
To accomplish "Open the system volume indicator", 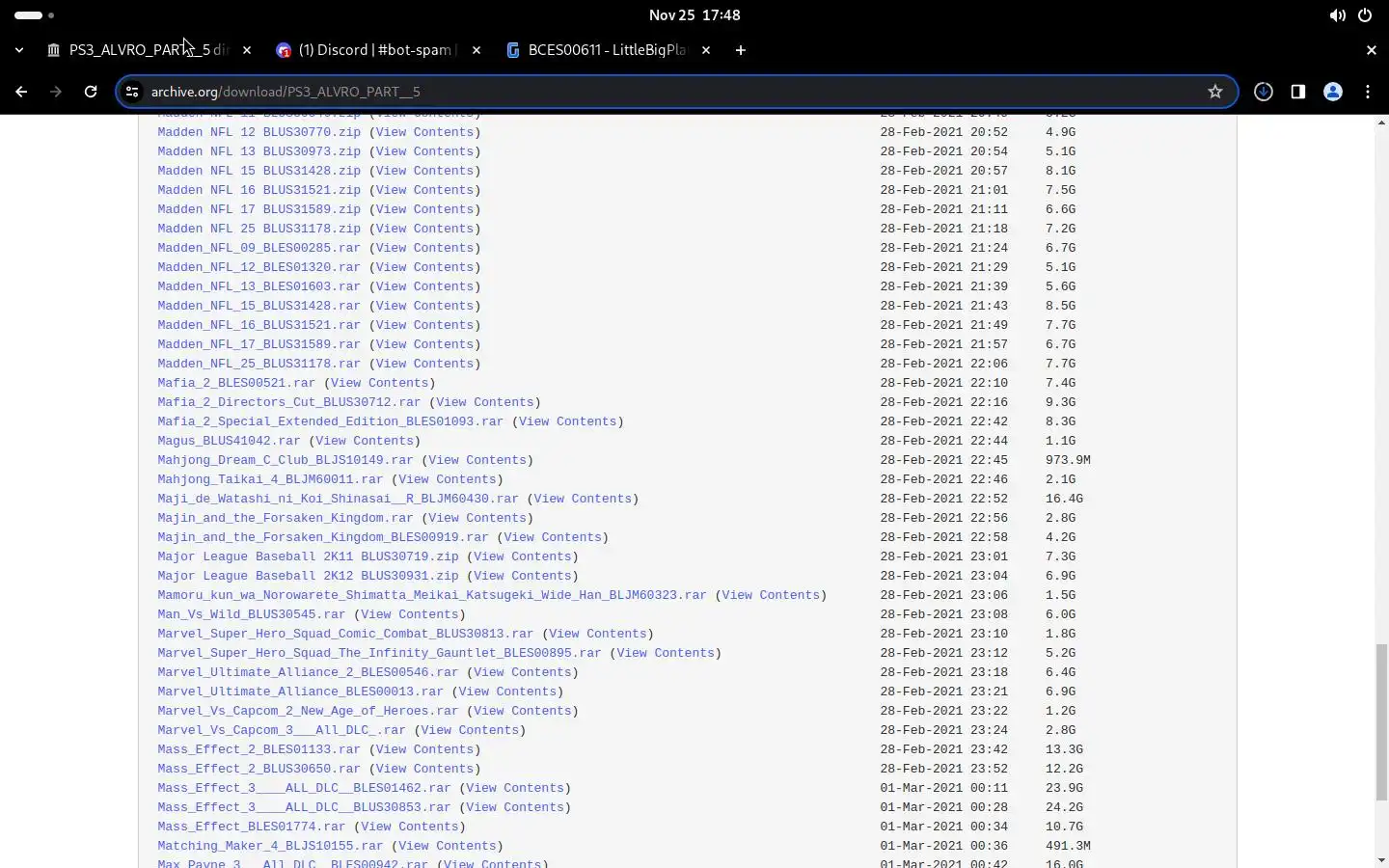I will [x=1338, y=15].
